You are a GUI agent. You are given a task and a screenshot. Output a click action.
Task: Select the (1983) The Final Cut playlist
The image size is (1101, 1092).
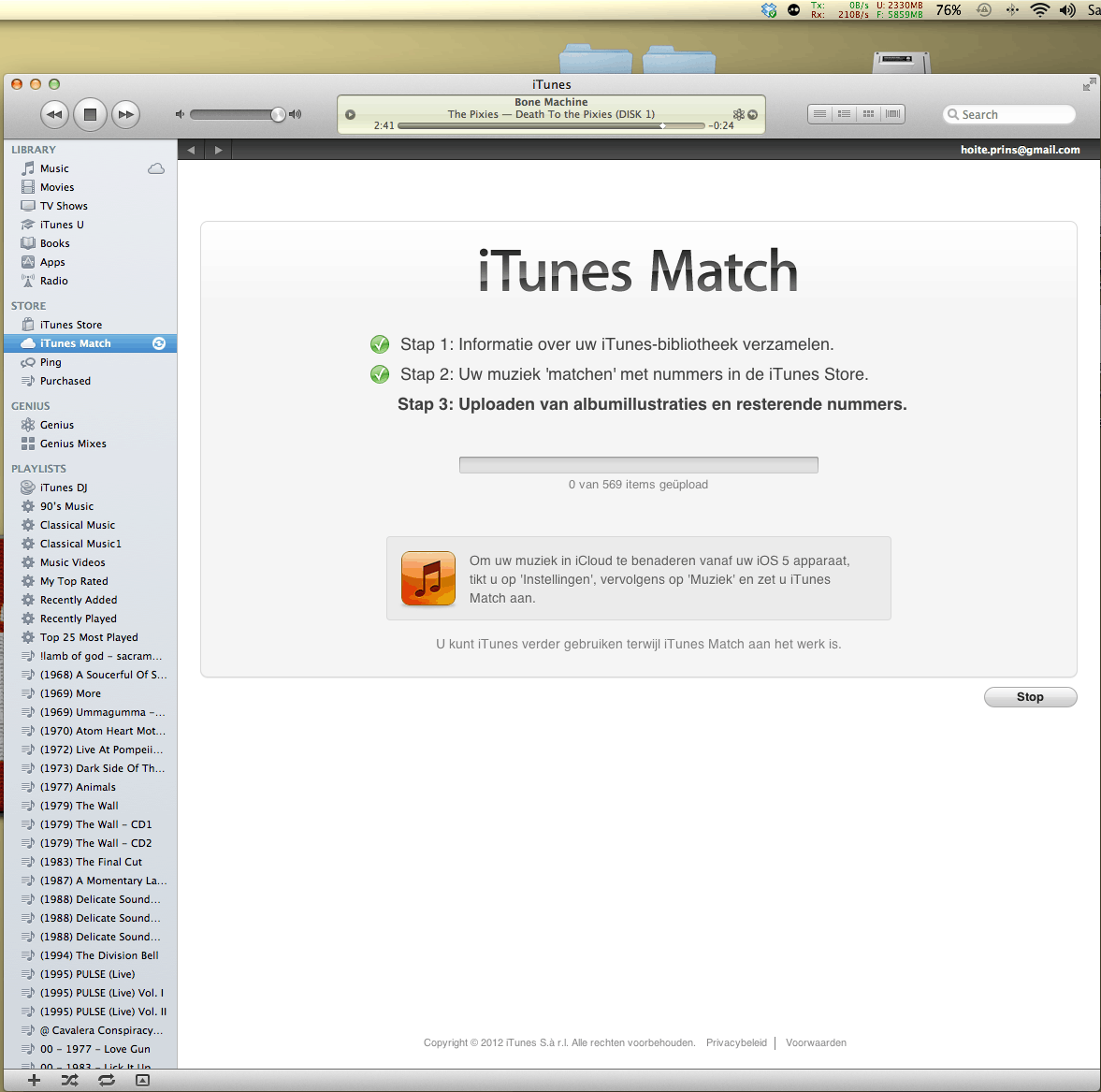[x=90, y=862]
